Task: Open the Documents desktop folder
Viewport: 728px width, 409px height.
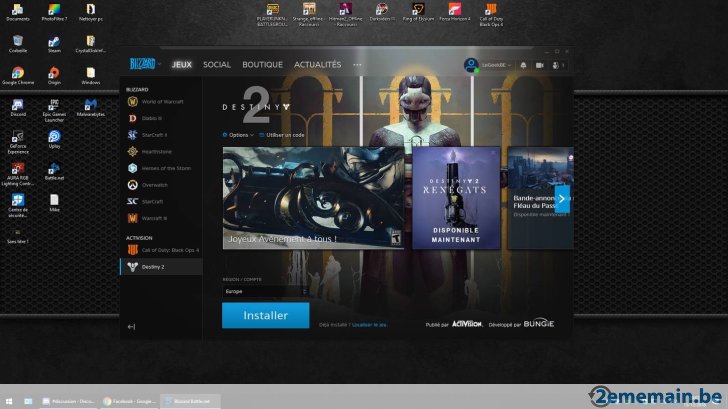Action: coord(18,13)
